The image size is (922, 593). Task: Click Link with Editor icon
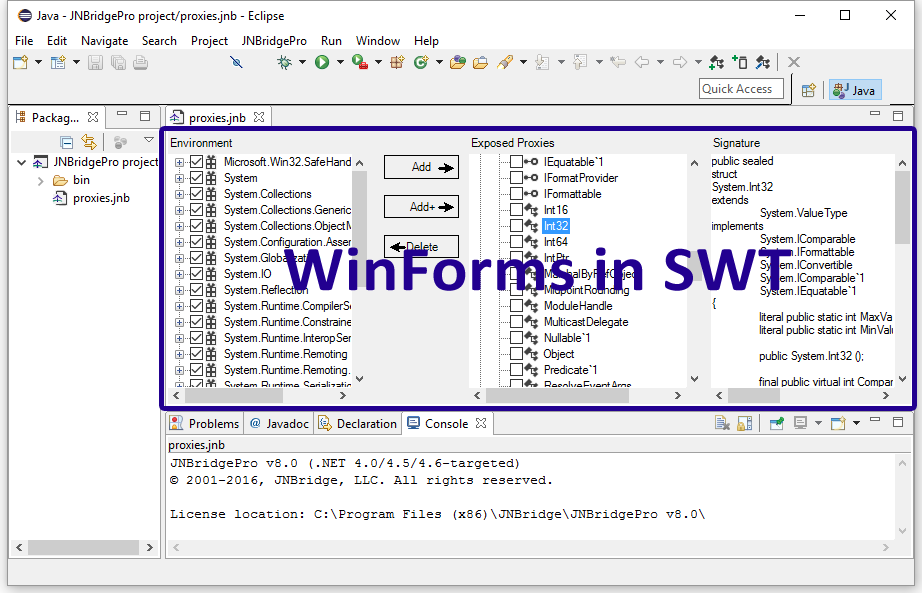click(89, 142)
